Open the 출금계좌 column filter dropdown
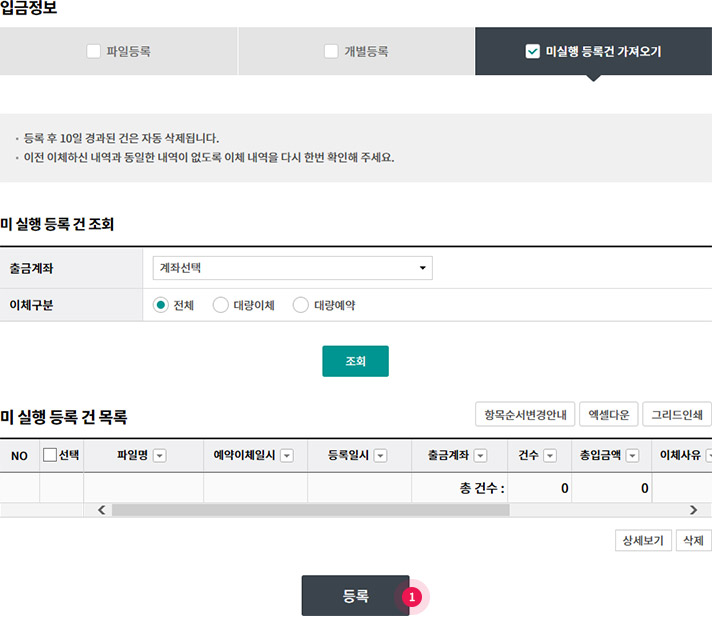The width and height of the screenshot is (712, 617). pos(480,455)
